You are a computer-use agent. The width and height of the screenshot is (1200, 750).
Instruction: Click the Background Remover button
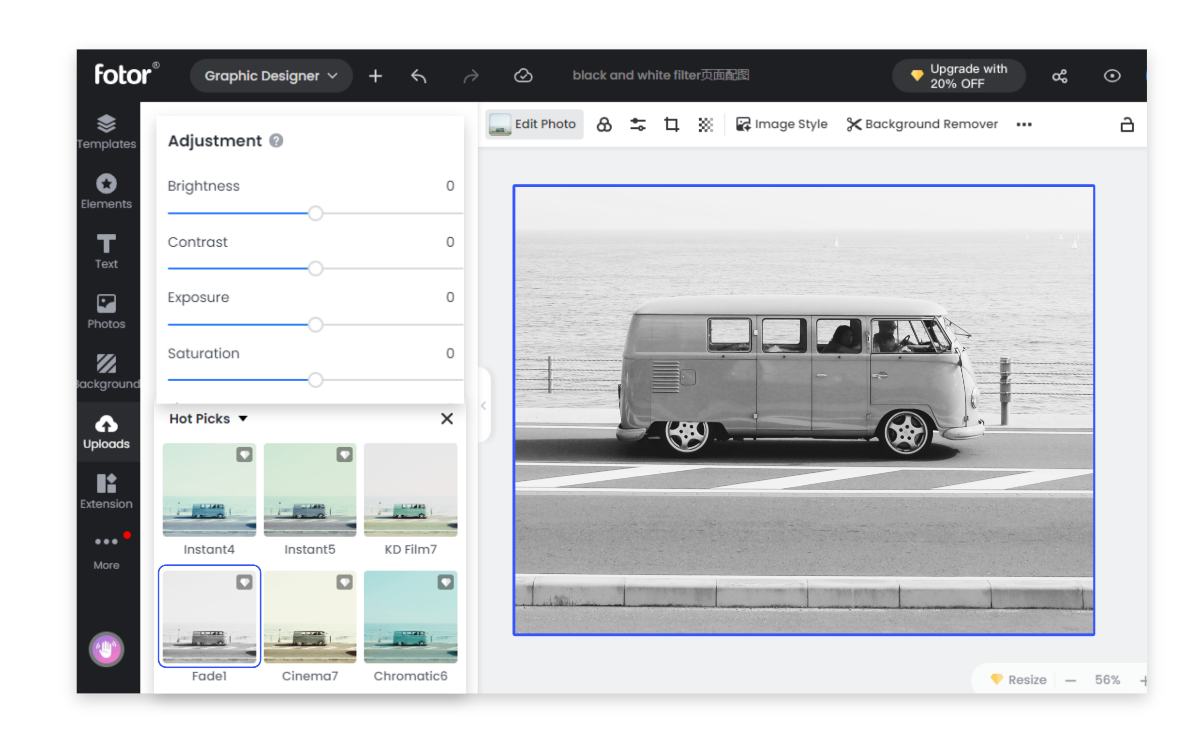pos(921,124)
